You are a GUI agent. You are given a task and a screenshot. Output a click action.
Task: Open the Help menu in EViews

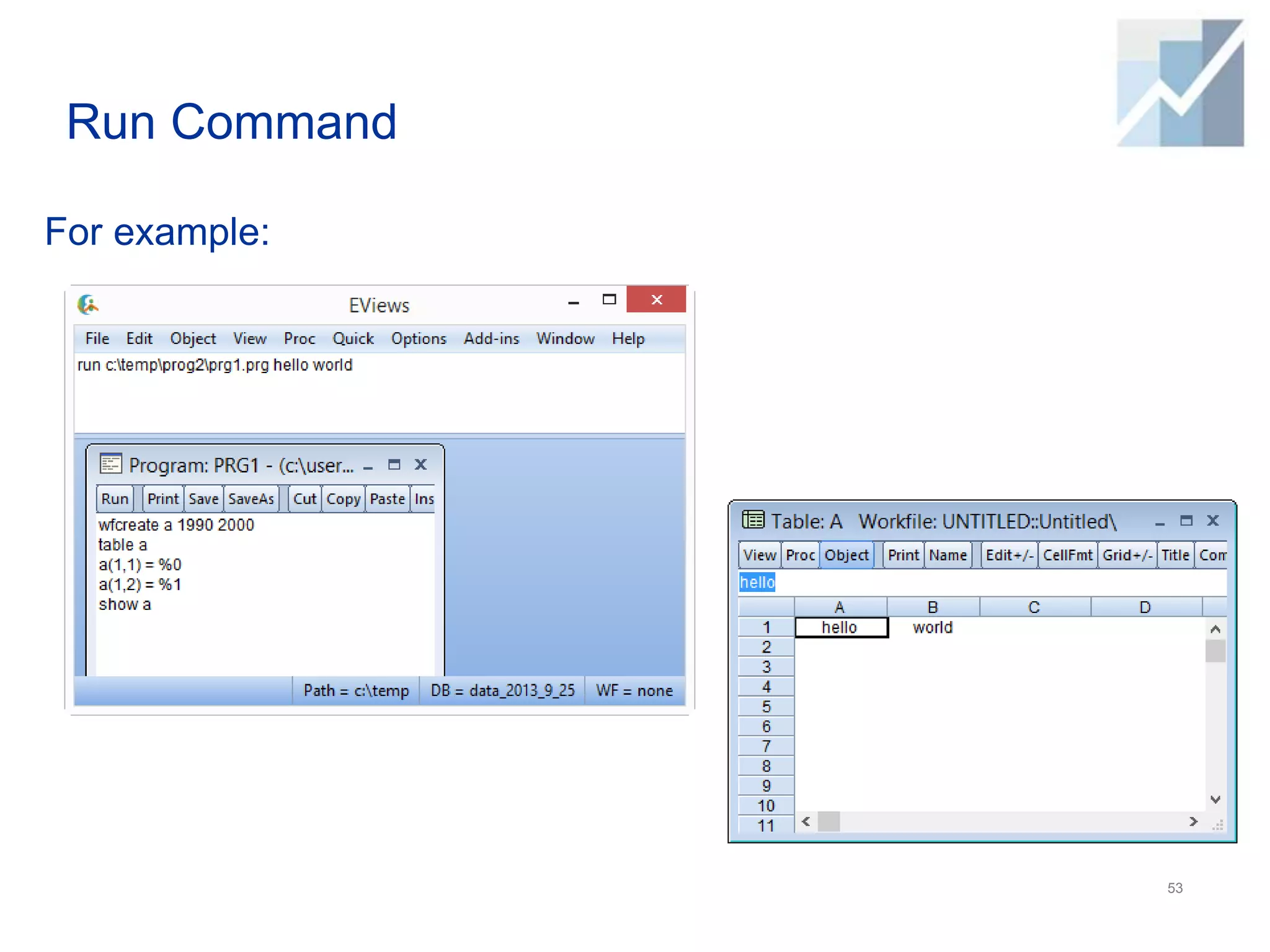pos(628,338)
